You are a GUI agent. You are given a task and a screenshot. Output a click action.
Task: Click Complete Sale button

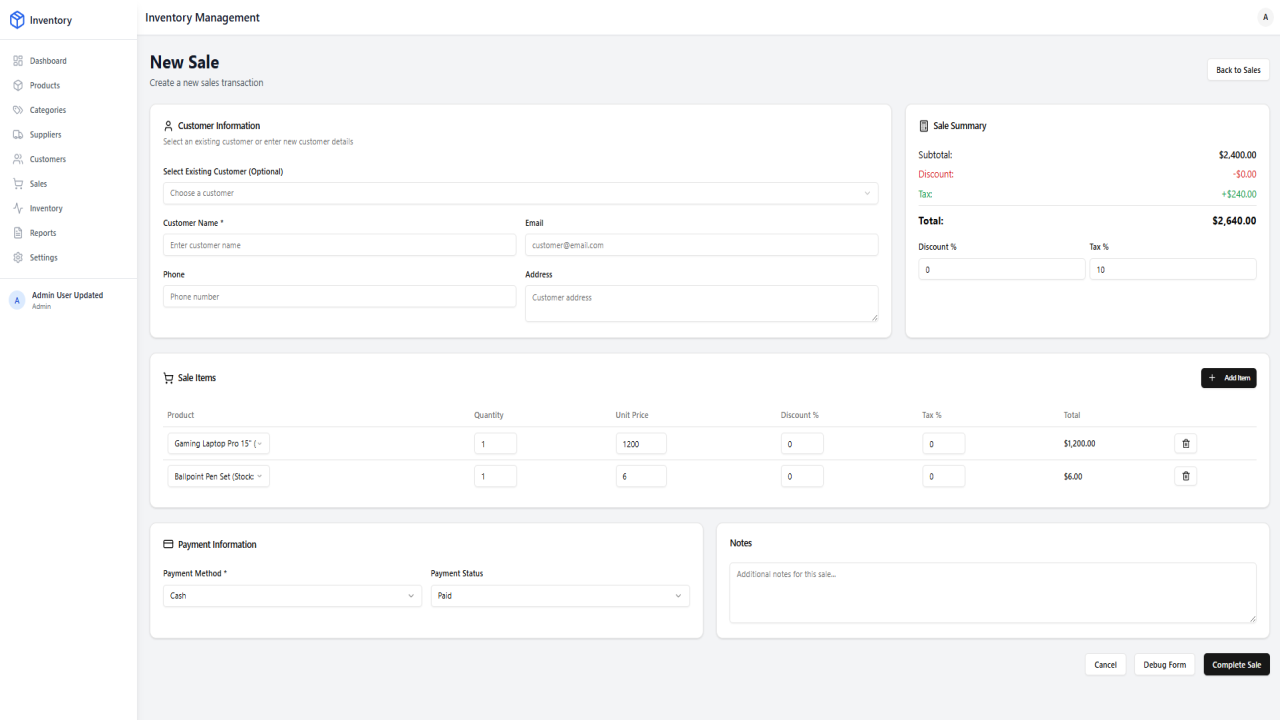(x=1237, y=665)
